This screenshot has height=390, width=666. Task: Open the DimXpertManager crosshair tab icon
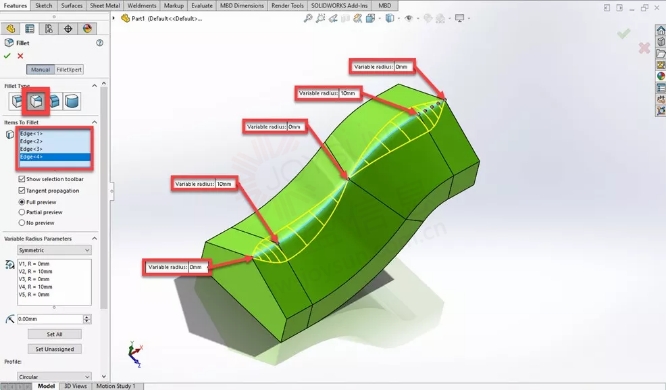coord(68,28)
